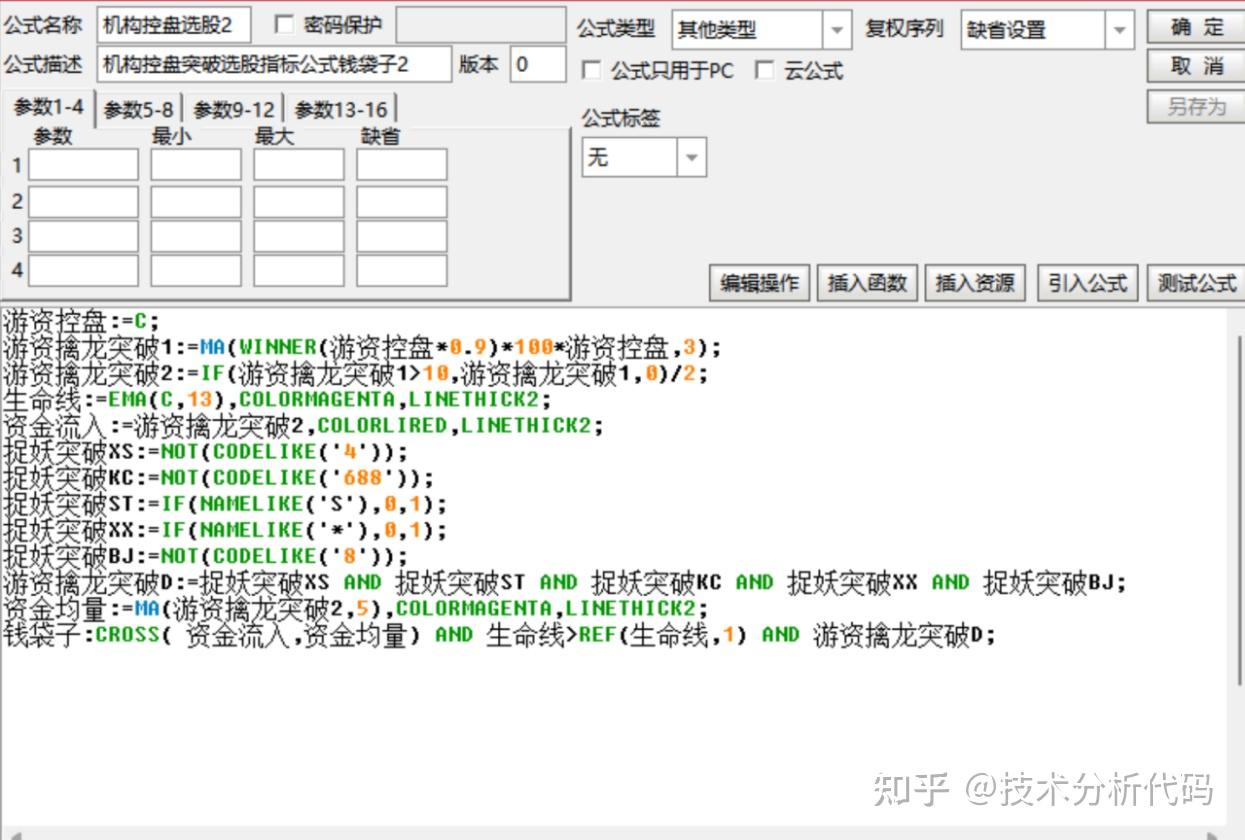Click the line starting 游资擒龙突破1:=MA
The width and height of the screenshot is (1245, 840).
[362, 347]
